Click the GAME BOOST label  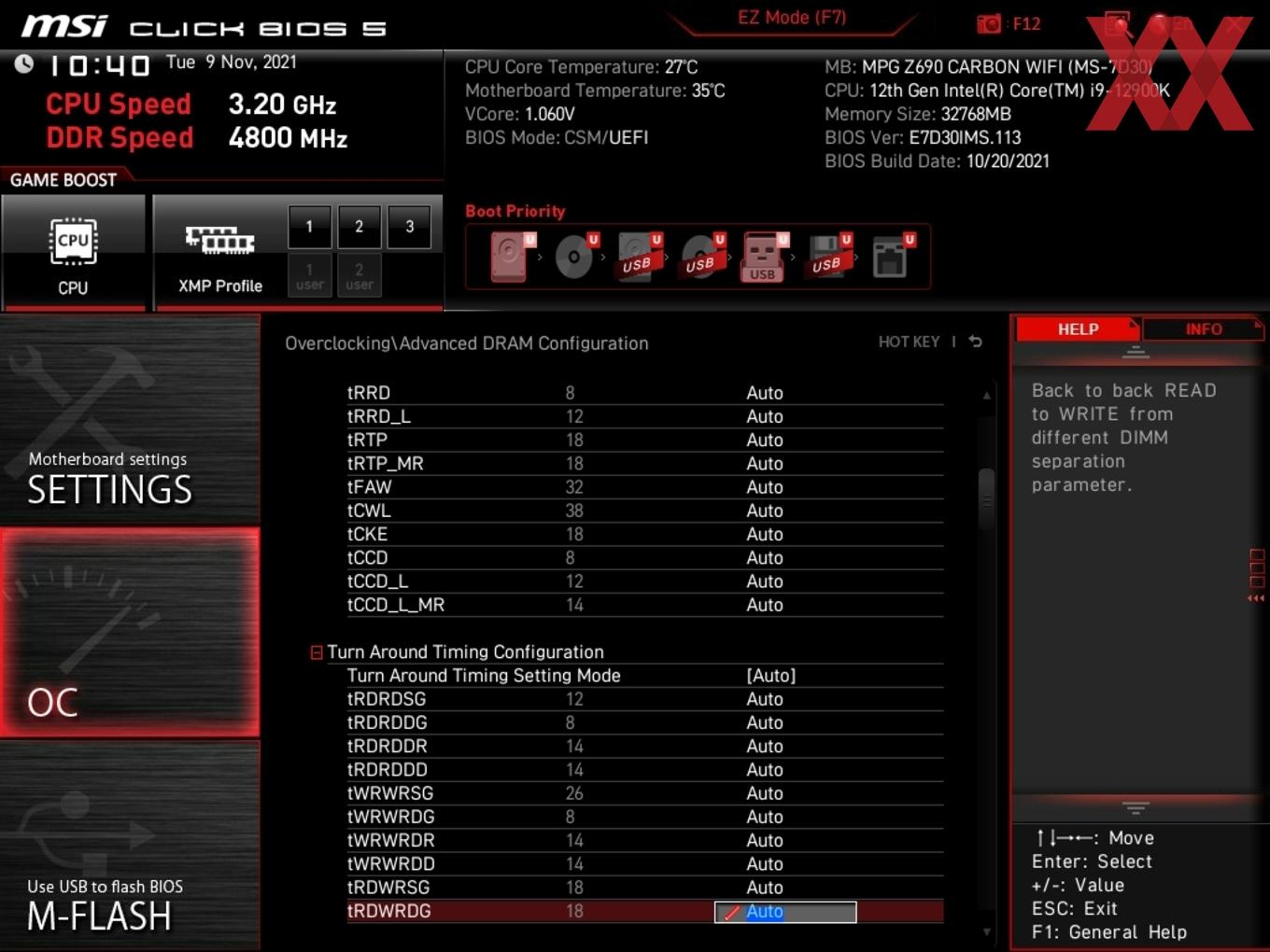[63, 180]
